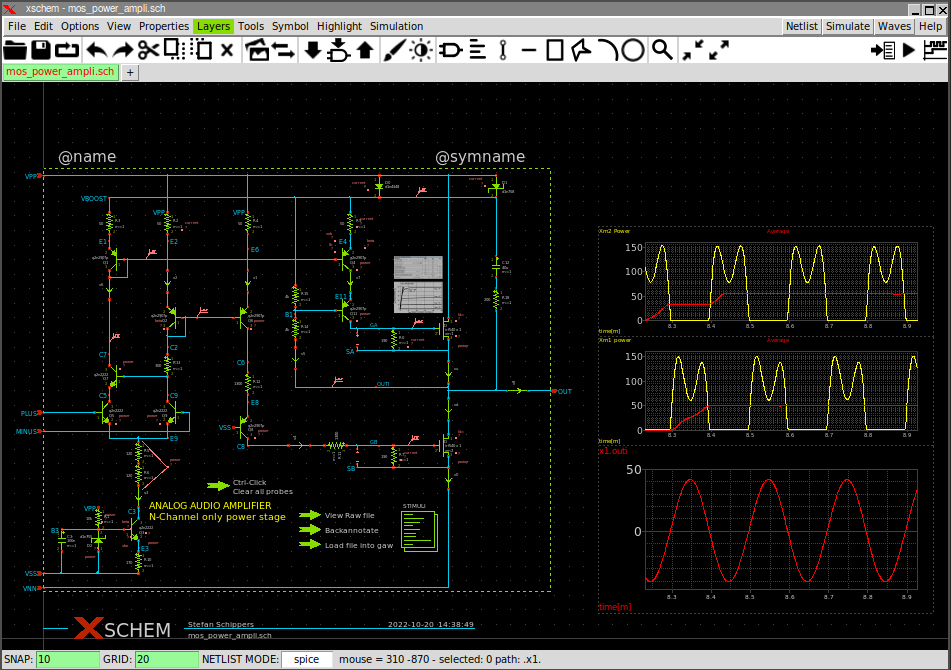Open the Simulation menu
Screen dimensions: 951x670
tap(396, 26)
